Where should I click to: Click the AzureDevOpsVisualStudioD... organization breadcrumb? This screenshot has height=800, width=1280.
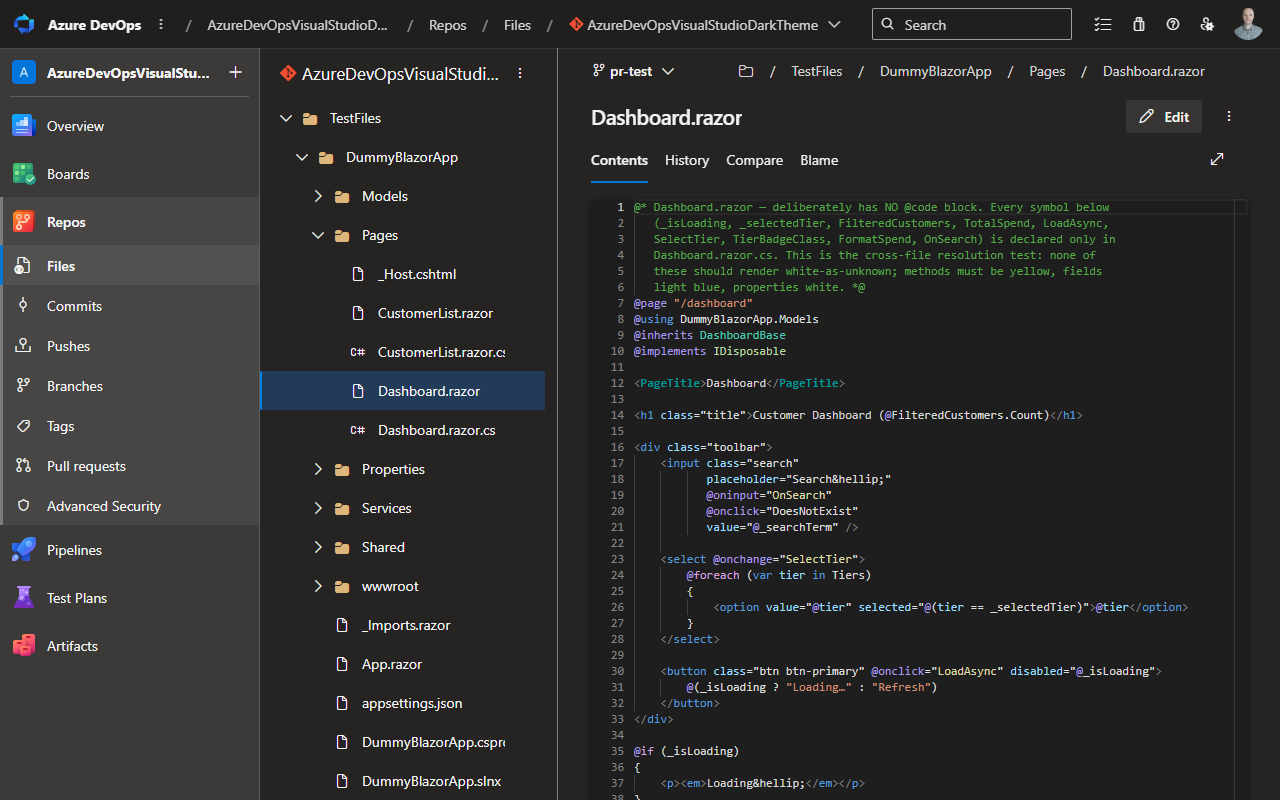pyautogui.click(x=298, y=25)
